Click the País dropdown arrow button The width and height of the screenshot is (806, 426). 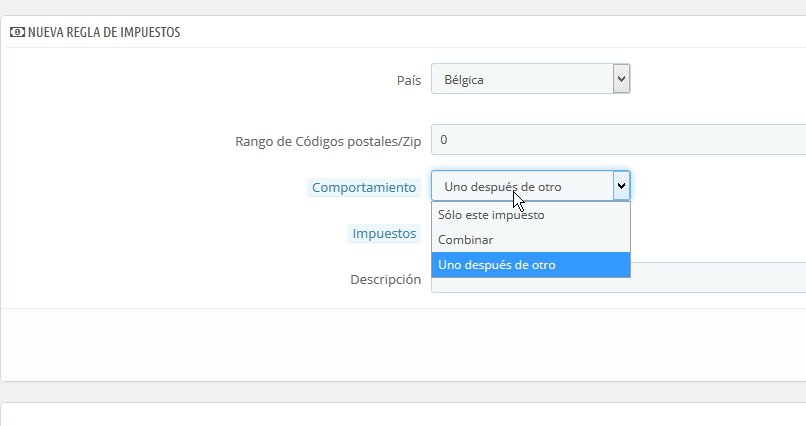pos(621,78)
